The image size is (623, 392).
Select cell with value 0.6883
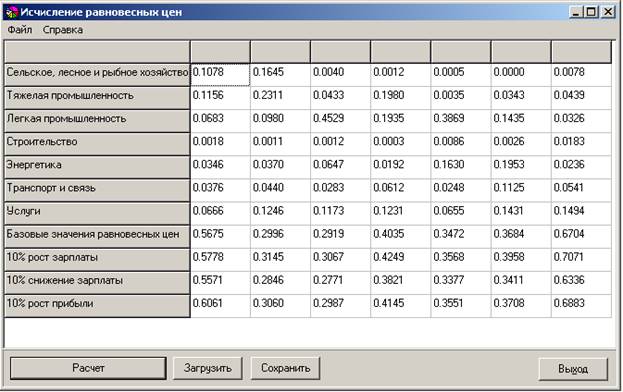coord(581,305)
